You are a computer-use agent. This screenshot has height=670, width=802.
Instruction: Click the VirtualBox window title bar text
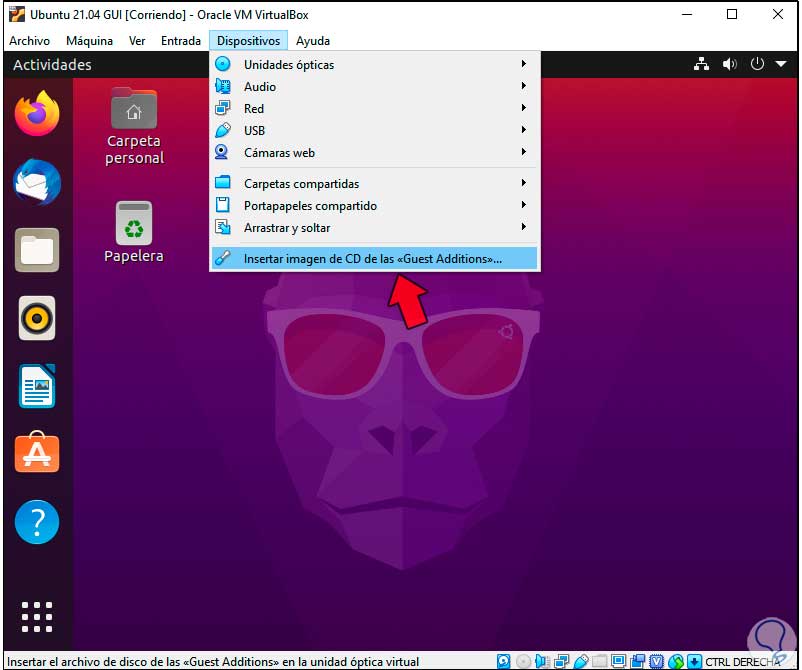169,15
